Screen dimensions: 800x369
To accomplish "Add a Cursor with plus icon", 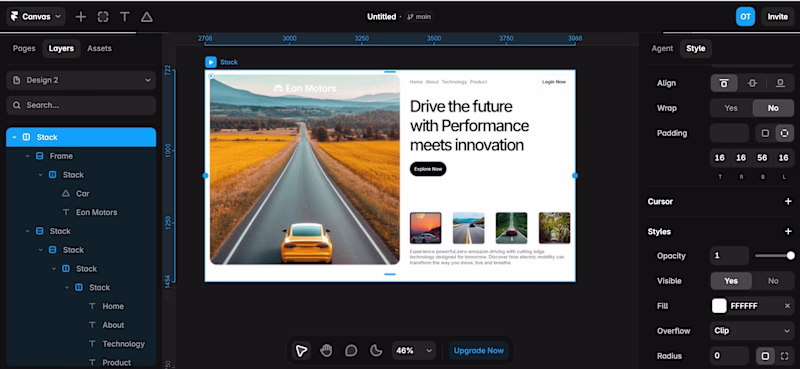I will pos(788,202).
